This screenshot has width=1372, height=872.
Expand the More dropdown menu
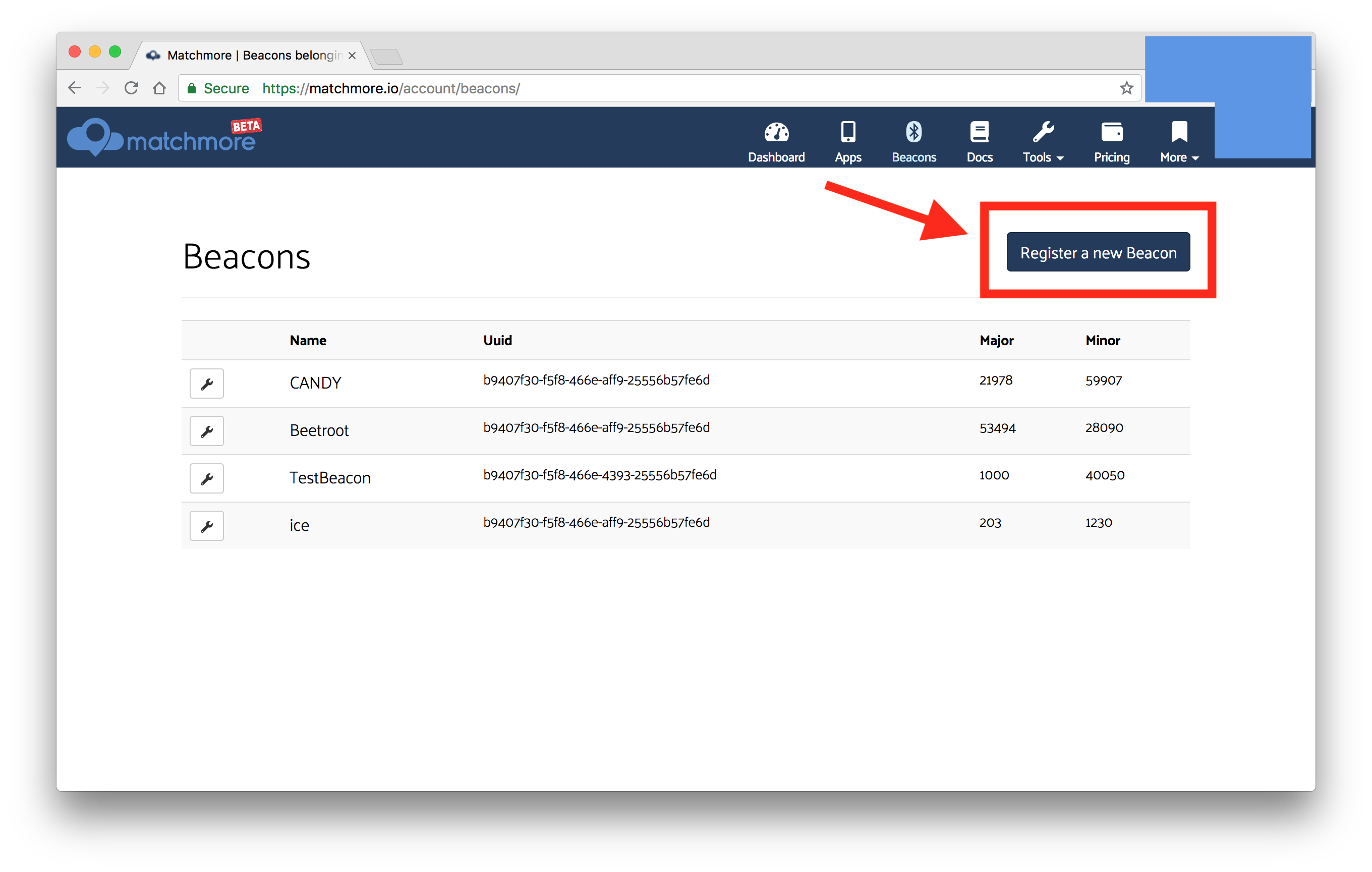(1179, 157)
